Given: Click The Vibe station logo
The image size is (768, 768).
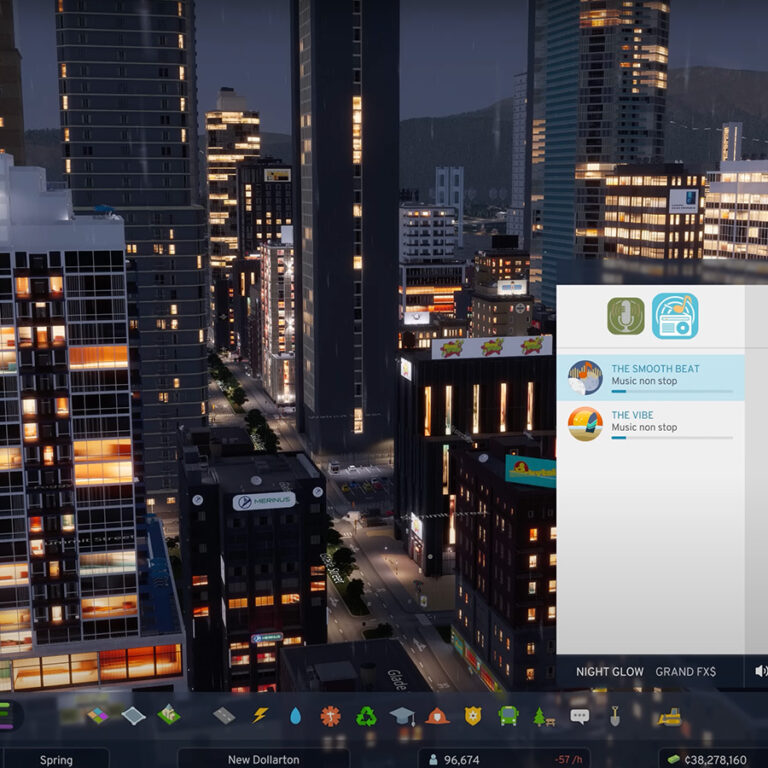Looking at the screenshot, I should coord(585,424).
